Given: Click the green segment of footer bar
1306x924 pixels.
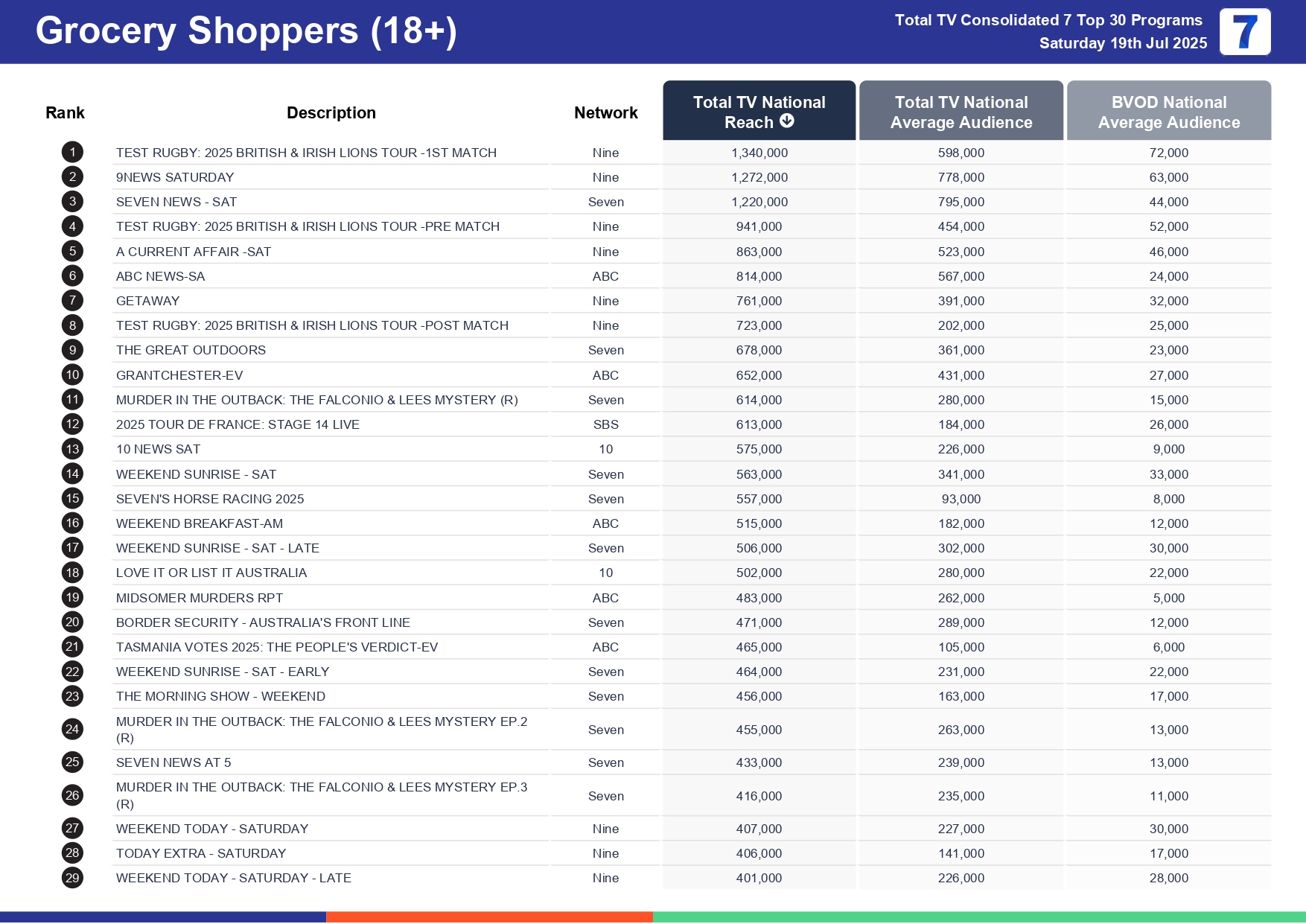Looking at the screenshot, I should pos(978,917).
